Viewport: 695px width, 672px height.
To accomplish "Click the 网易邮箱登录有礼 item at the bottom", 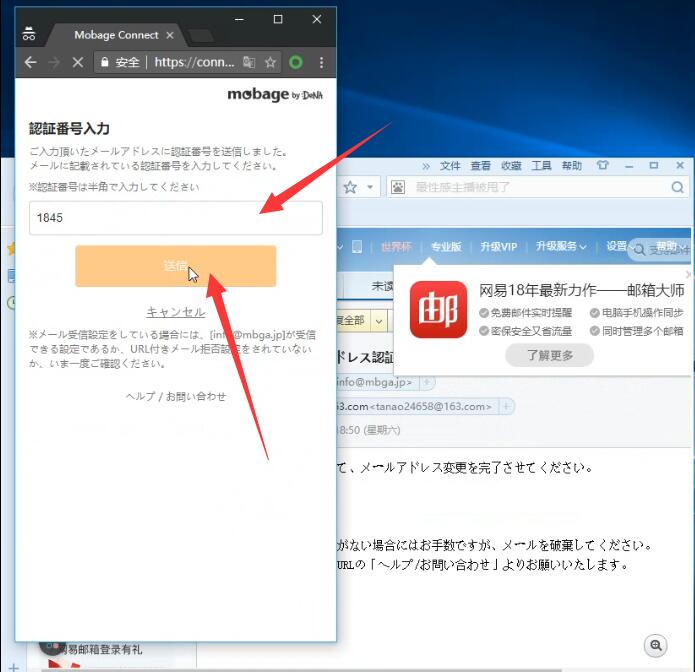I will pyautogui.click(x=100, y=650).
